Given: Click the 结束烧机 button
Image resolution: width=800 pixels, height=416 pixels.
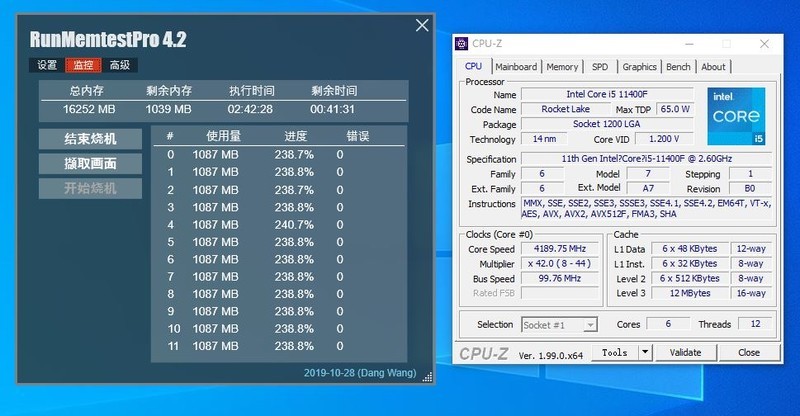Looking at the screenshot, I should pos(90,139).
